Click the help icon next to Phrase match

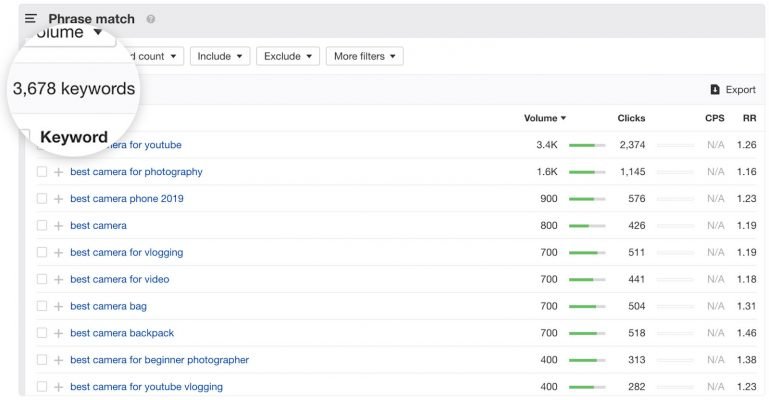151,19
